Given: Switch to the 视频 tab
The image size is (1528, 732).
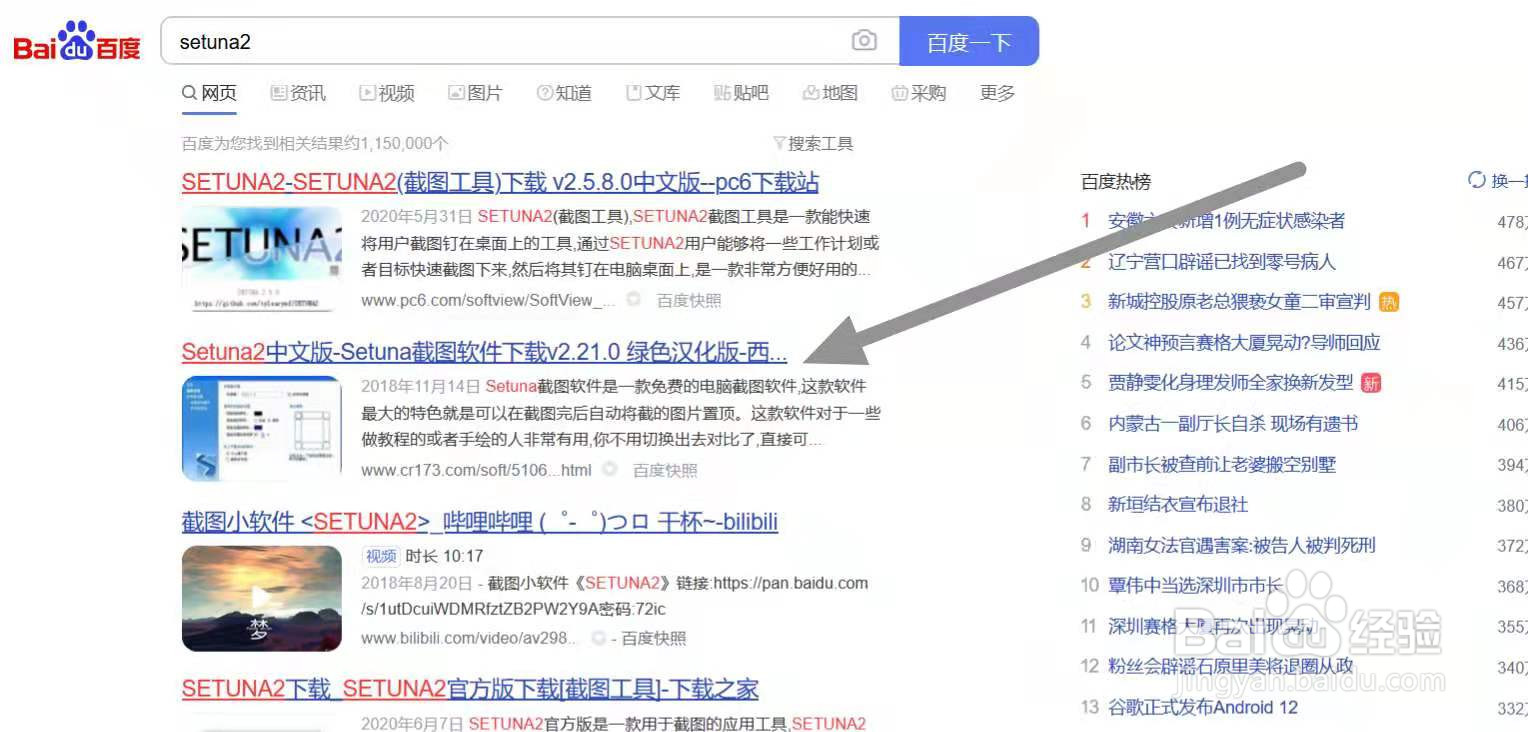Looking at the screenshot, I should coord(387,93).
